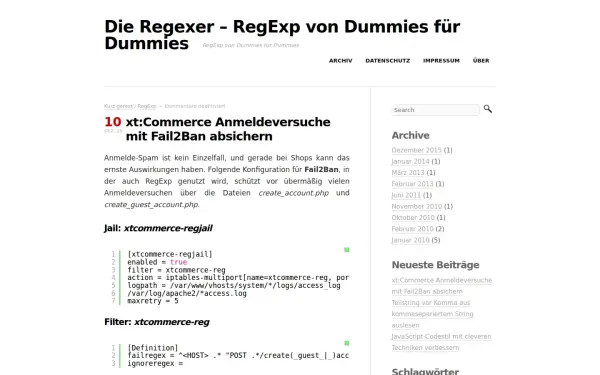
Task: Open the DATENSCHUTZ menu item
Action: click(x=388, y=60)
